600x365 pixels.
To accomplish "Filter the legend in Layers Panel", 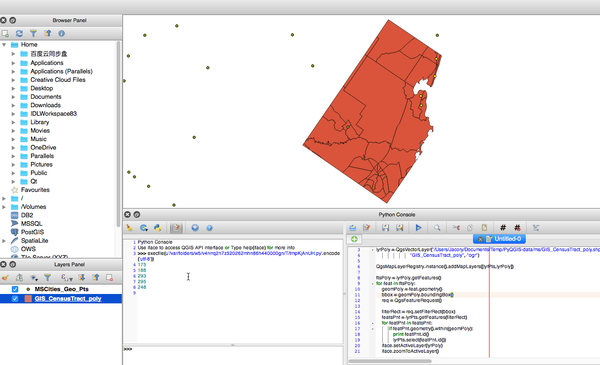I will pyautogui.click(x=47, y=277).
